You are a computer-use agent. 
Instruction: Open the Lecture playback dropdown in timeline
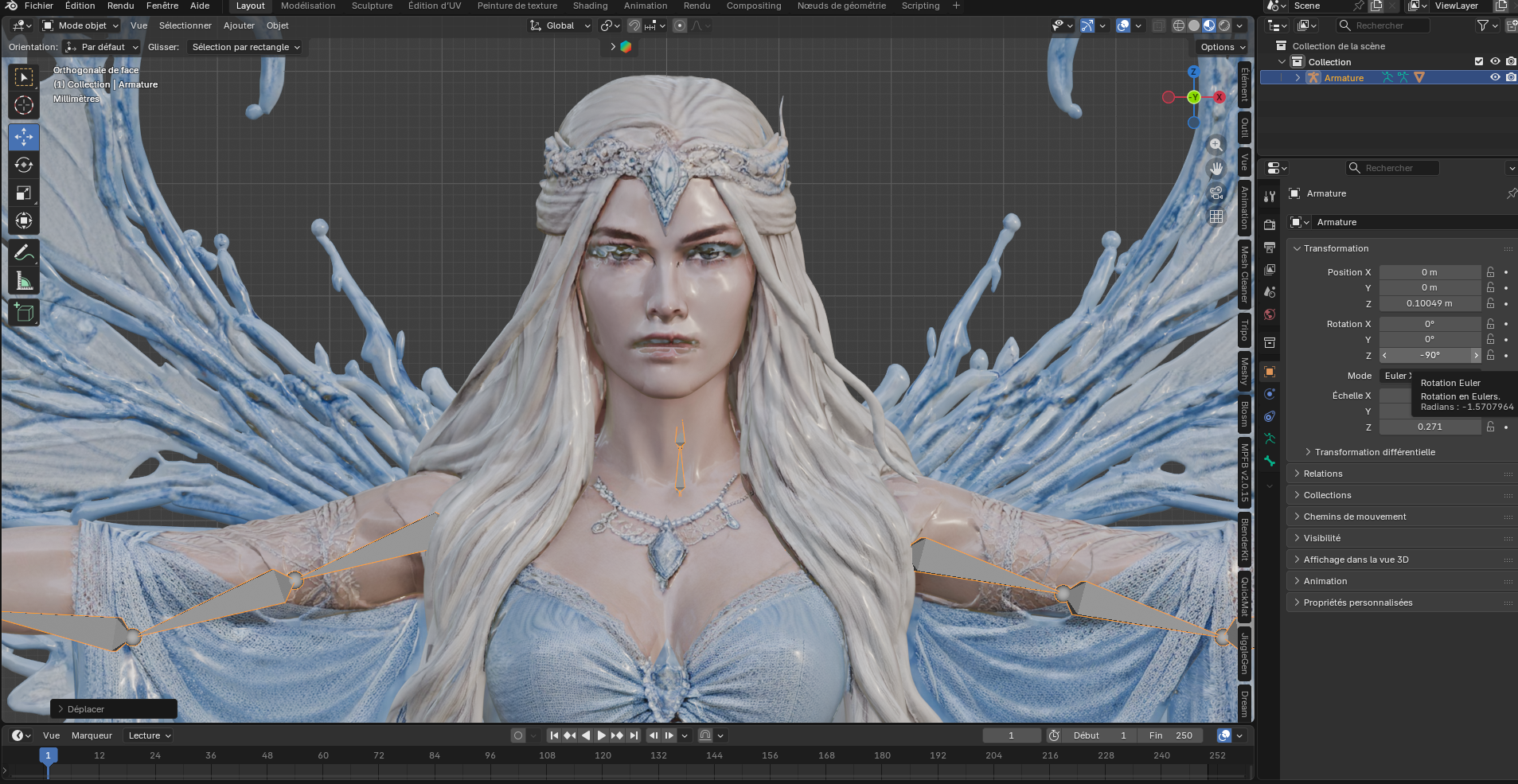(150, 735)
